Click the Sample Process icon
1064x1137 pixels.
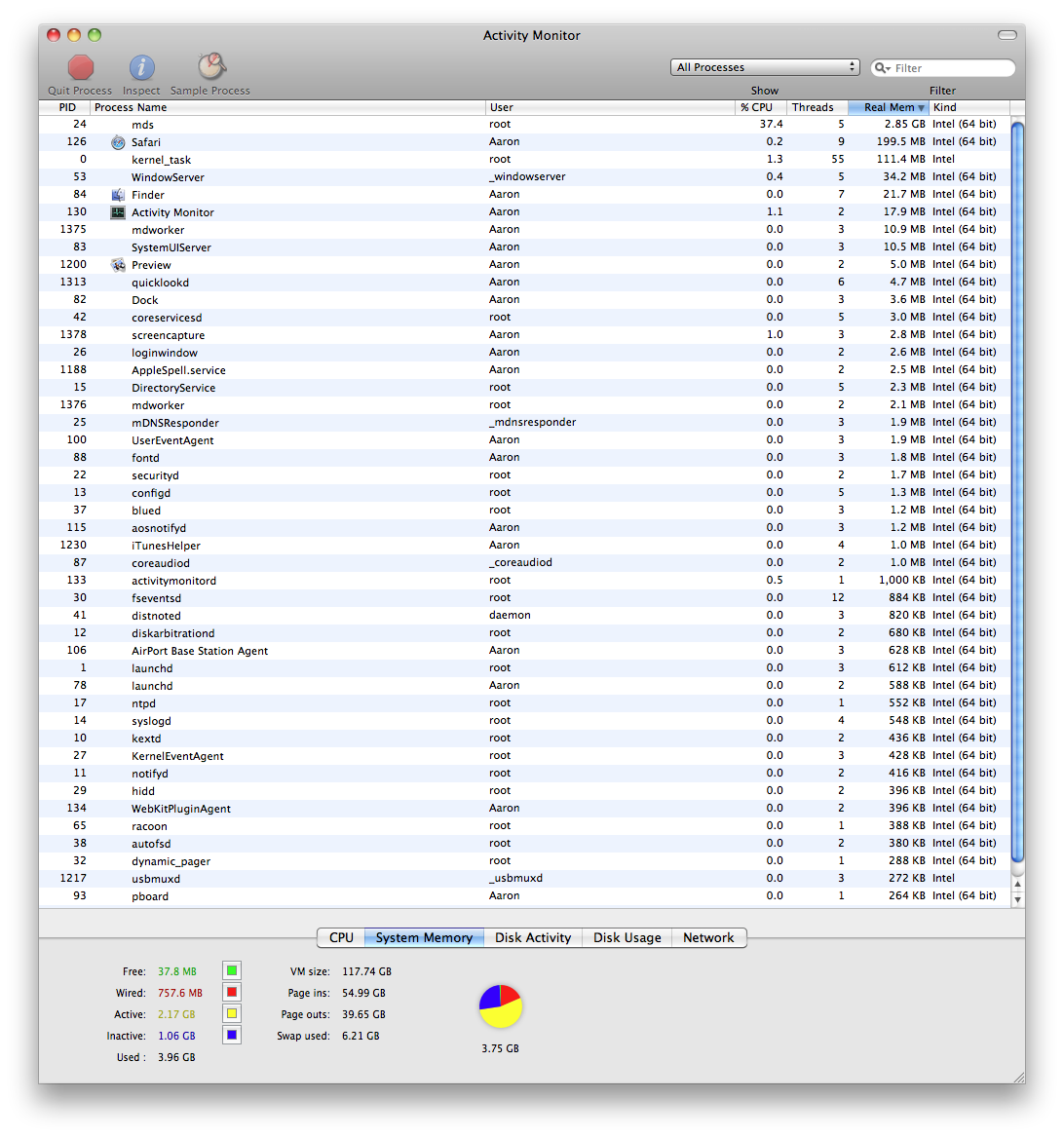point(211,66)
